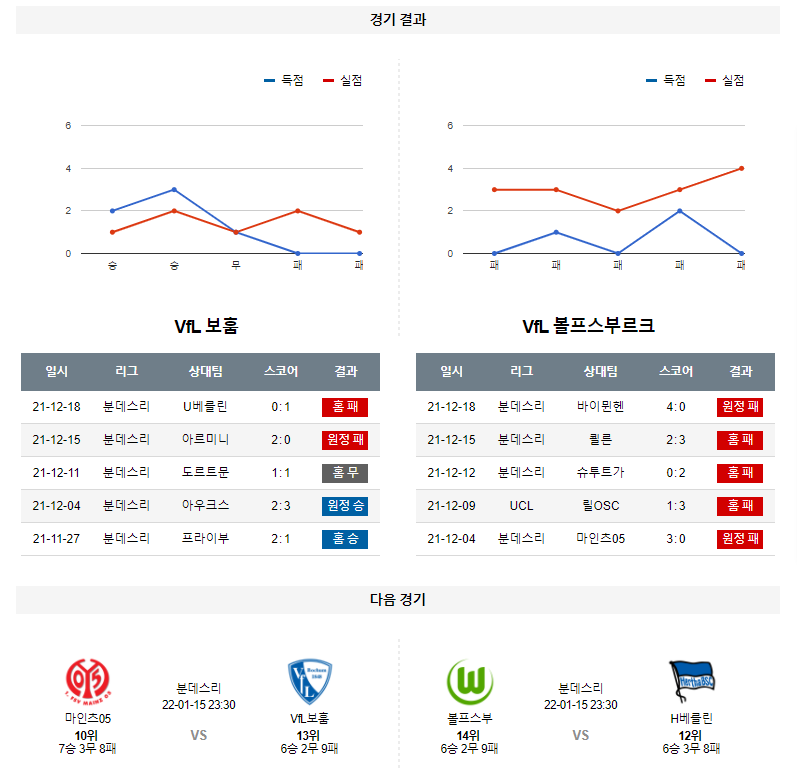Click opponent 아우크스 in Bochum table
The width and height of the screenshot is (797, 779).
[205, 506]
